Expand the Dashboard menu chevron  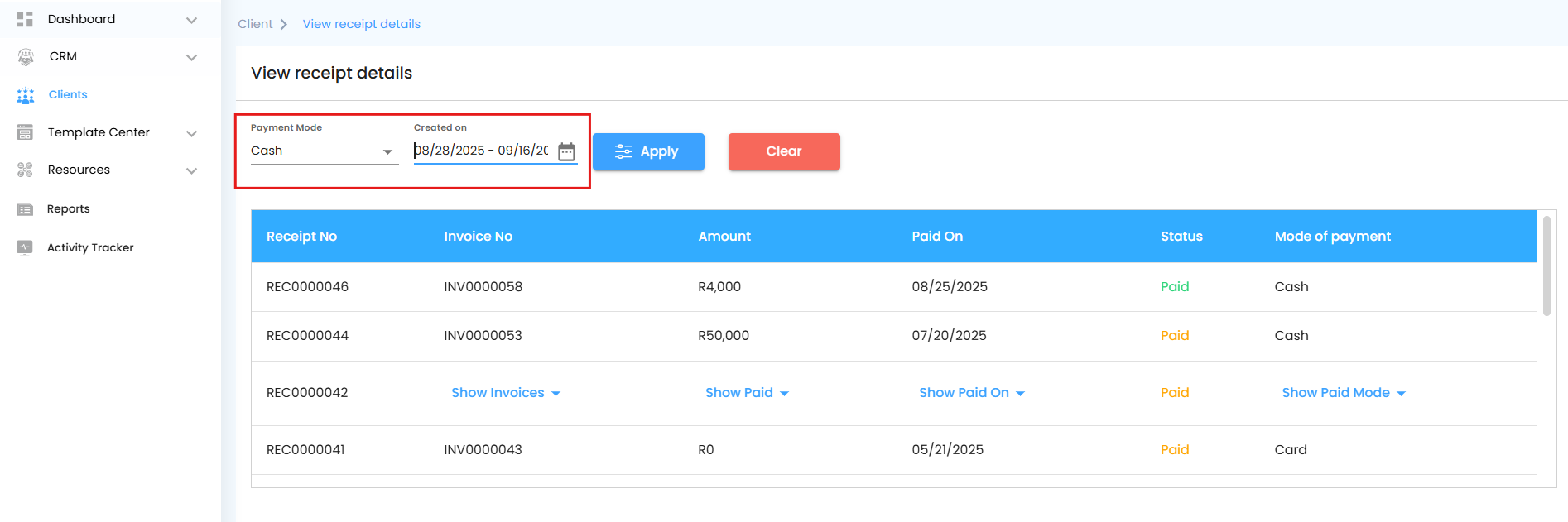tap(191, 20)
